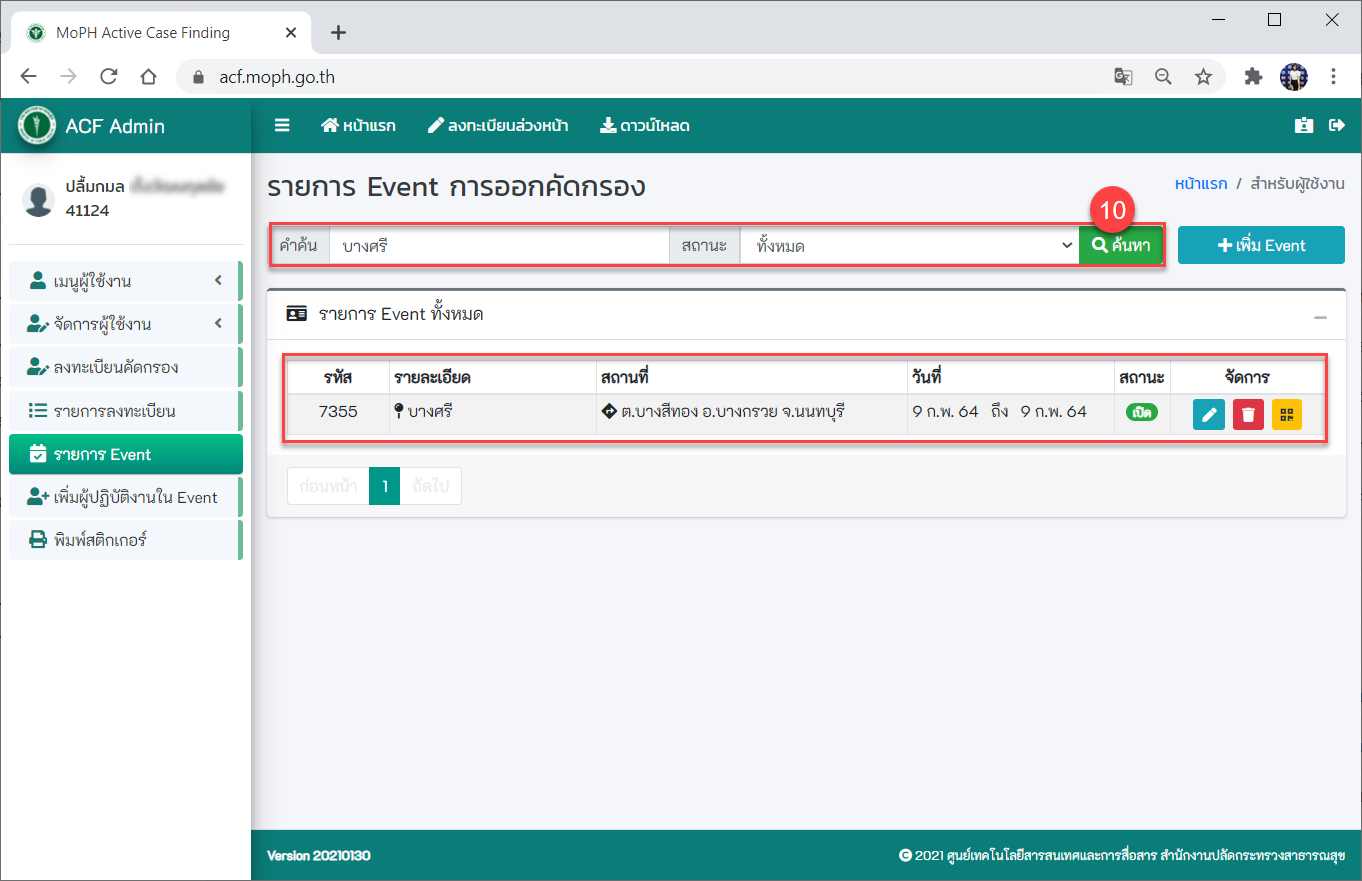The height and width of the screenshot is (881, 1362).
Task: Click the red trash delete icon
Action: coord(1248,414)
